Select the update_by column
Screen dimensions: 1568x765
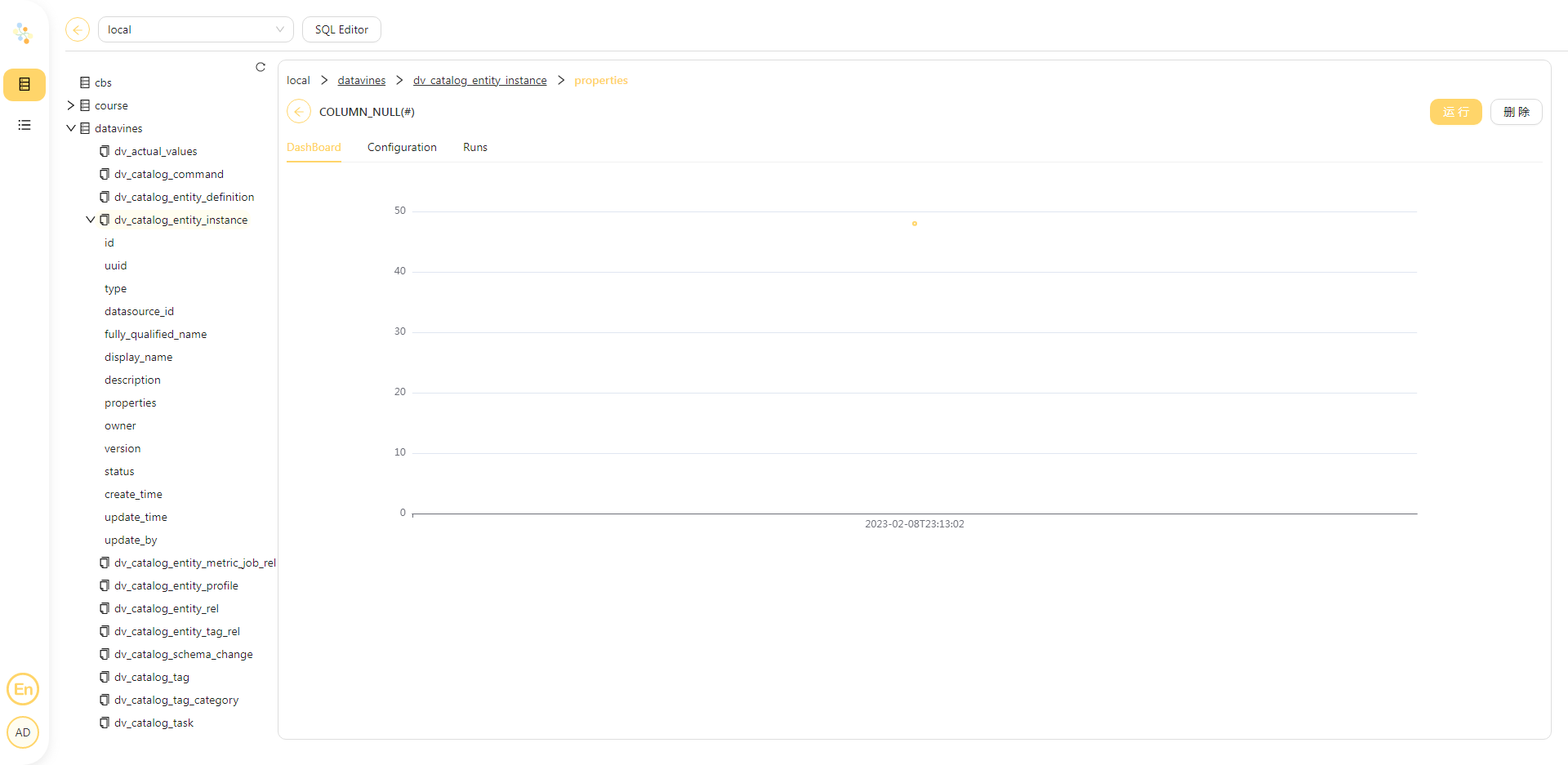tap(131, 540)
